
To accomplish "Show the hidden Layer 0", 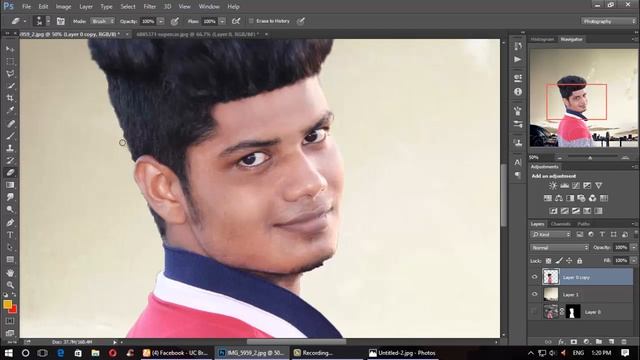I will [x=534, y=312].
